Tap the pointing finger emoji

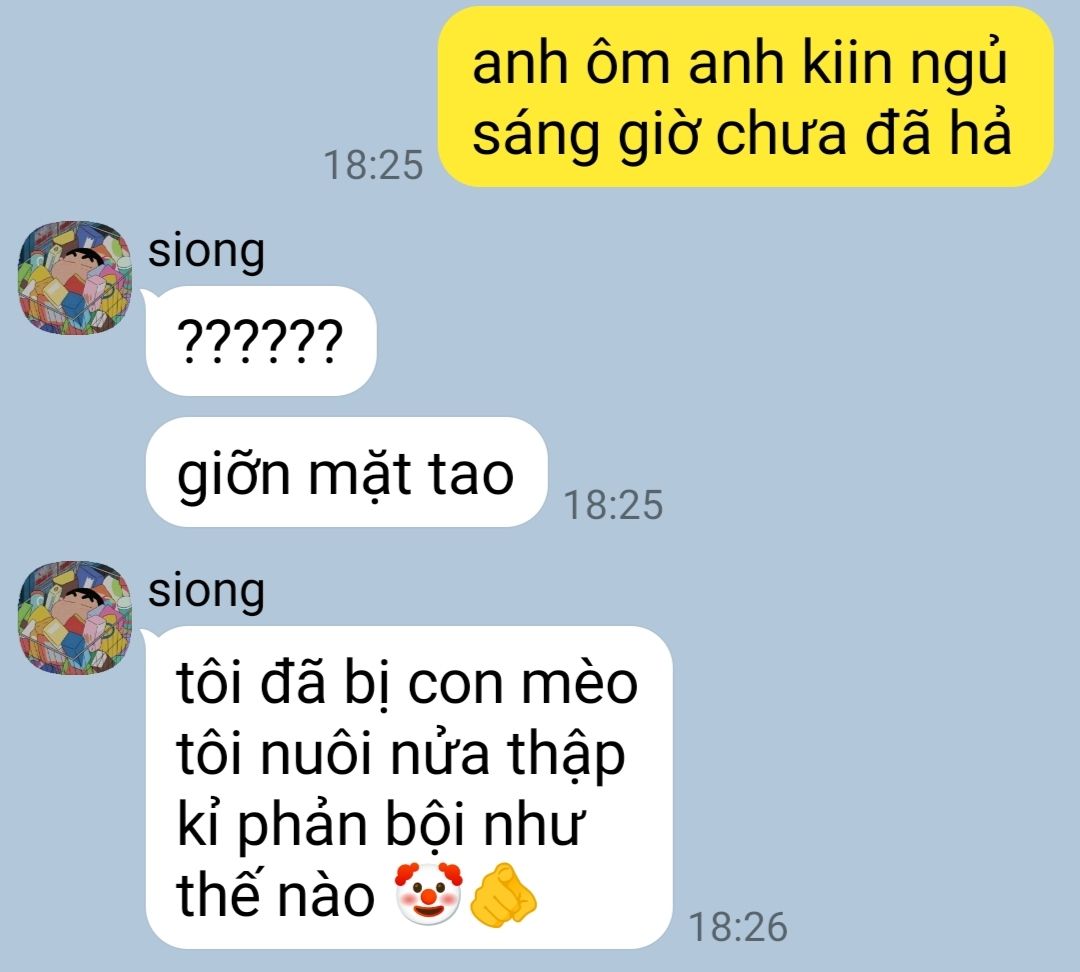click(502, 893)
